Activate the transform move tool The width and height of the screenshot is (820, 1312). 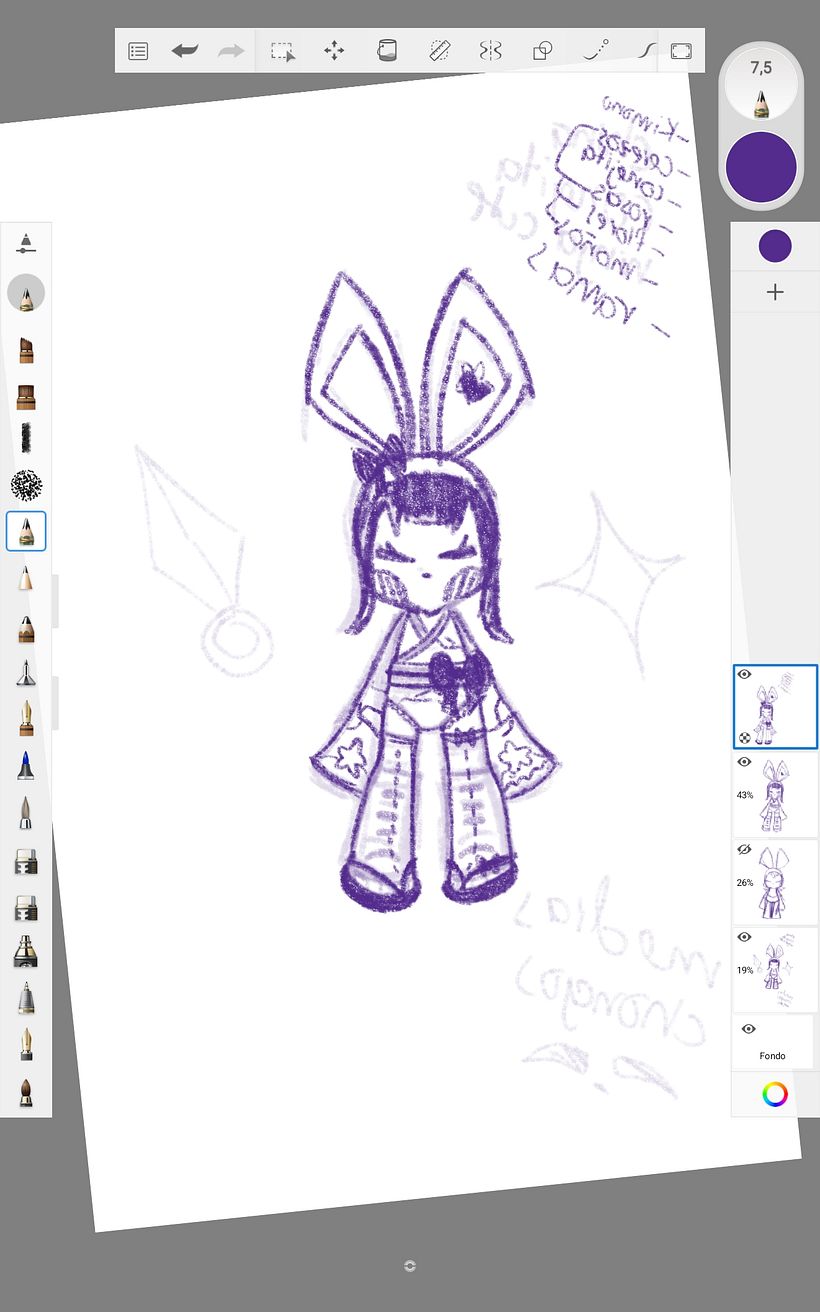tap(334, 51)
